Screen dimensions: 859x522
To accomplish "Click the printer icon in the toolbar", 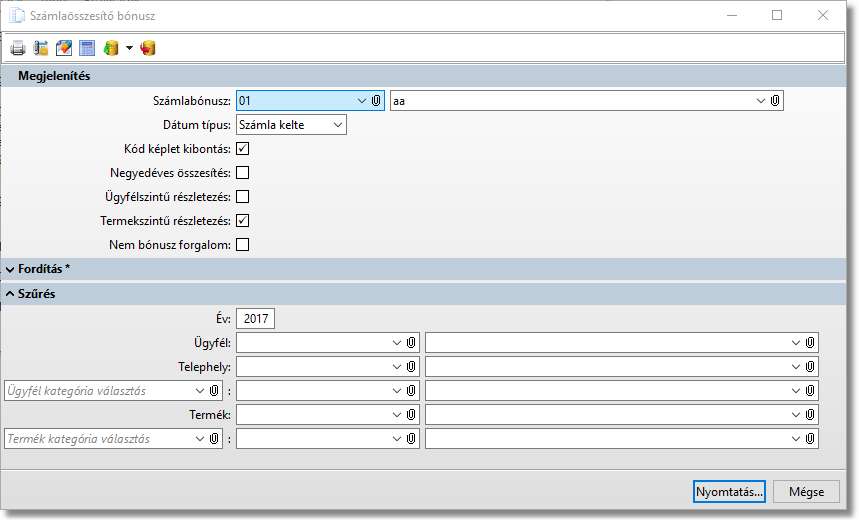I will pos(18,48).
